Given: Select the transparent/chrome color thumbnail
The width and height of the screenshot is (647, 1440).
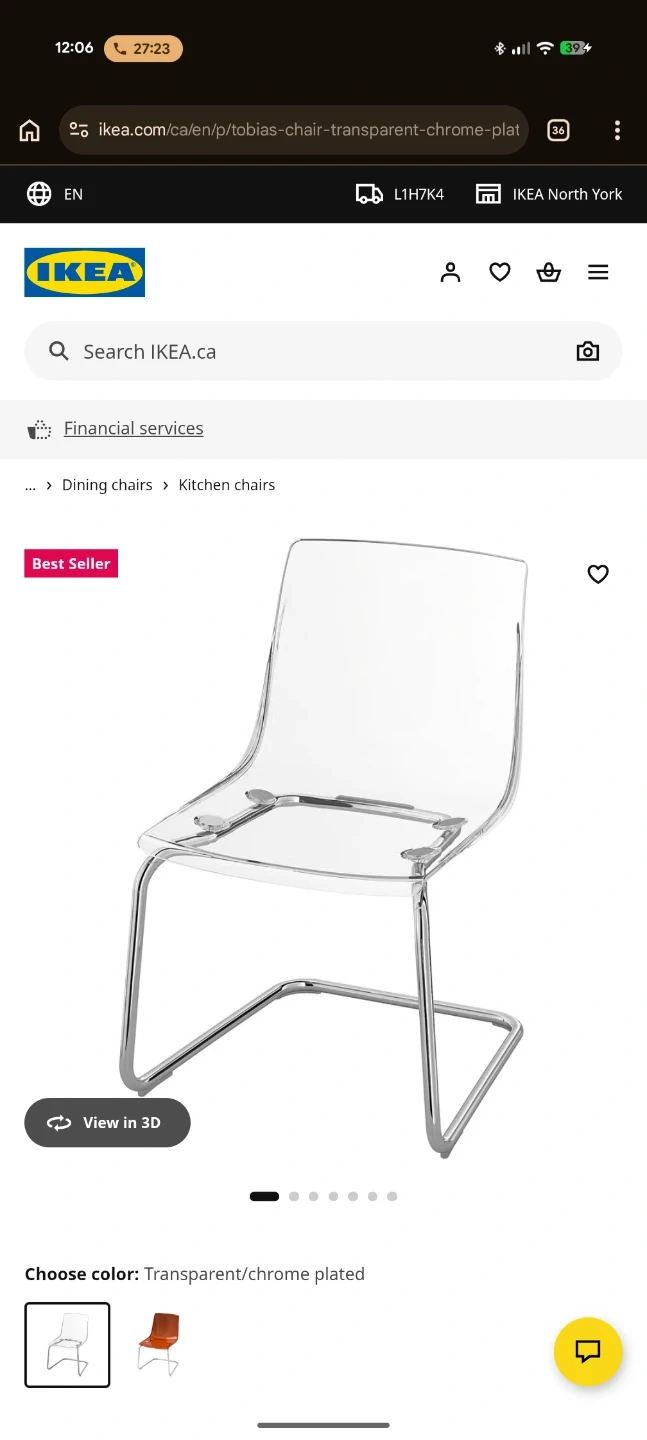Looking at the screenshot, I should [67, 1345].
